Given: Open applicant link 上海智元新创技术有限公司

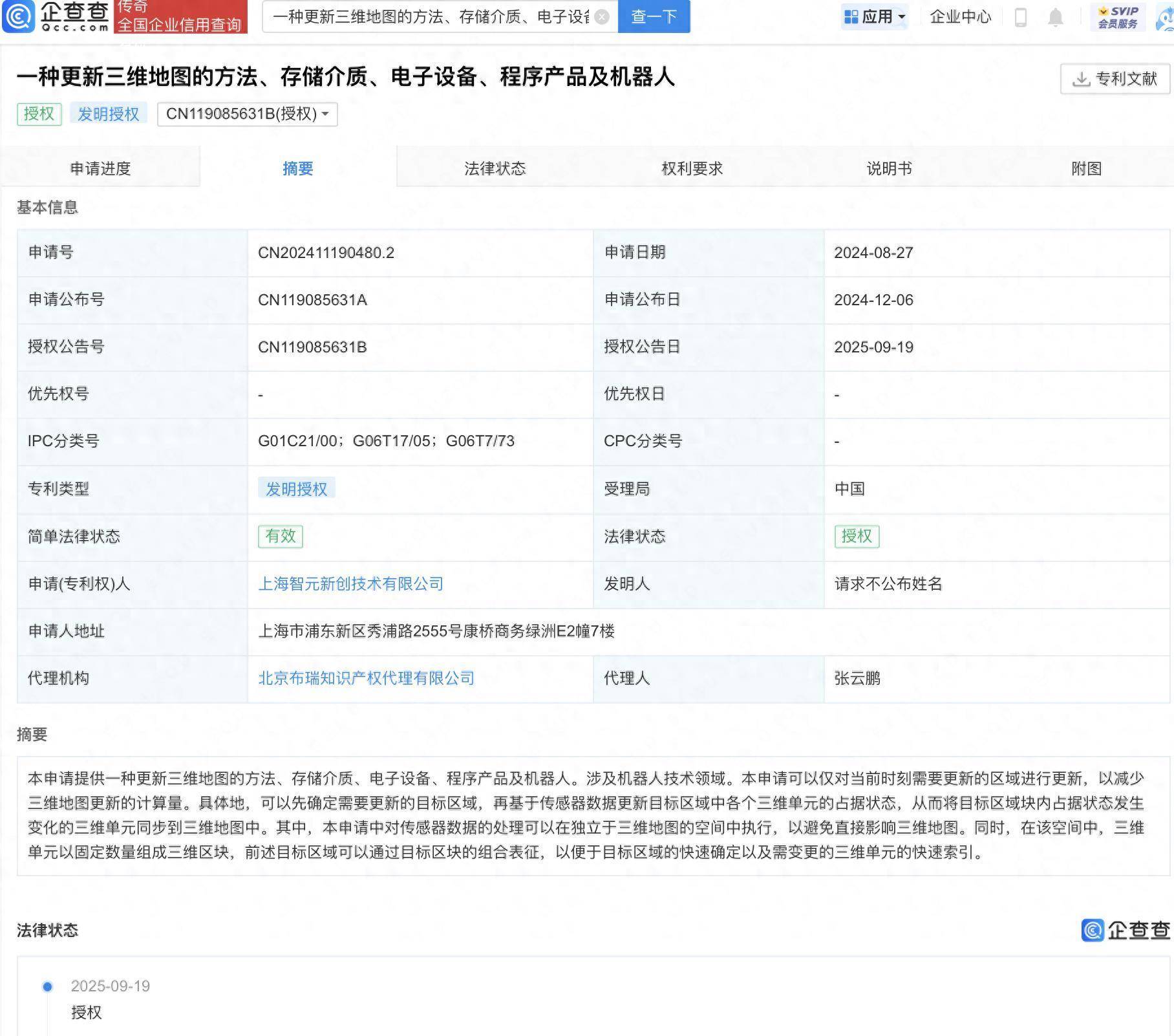Looking at the screenshot, I should tap(351, 583).
